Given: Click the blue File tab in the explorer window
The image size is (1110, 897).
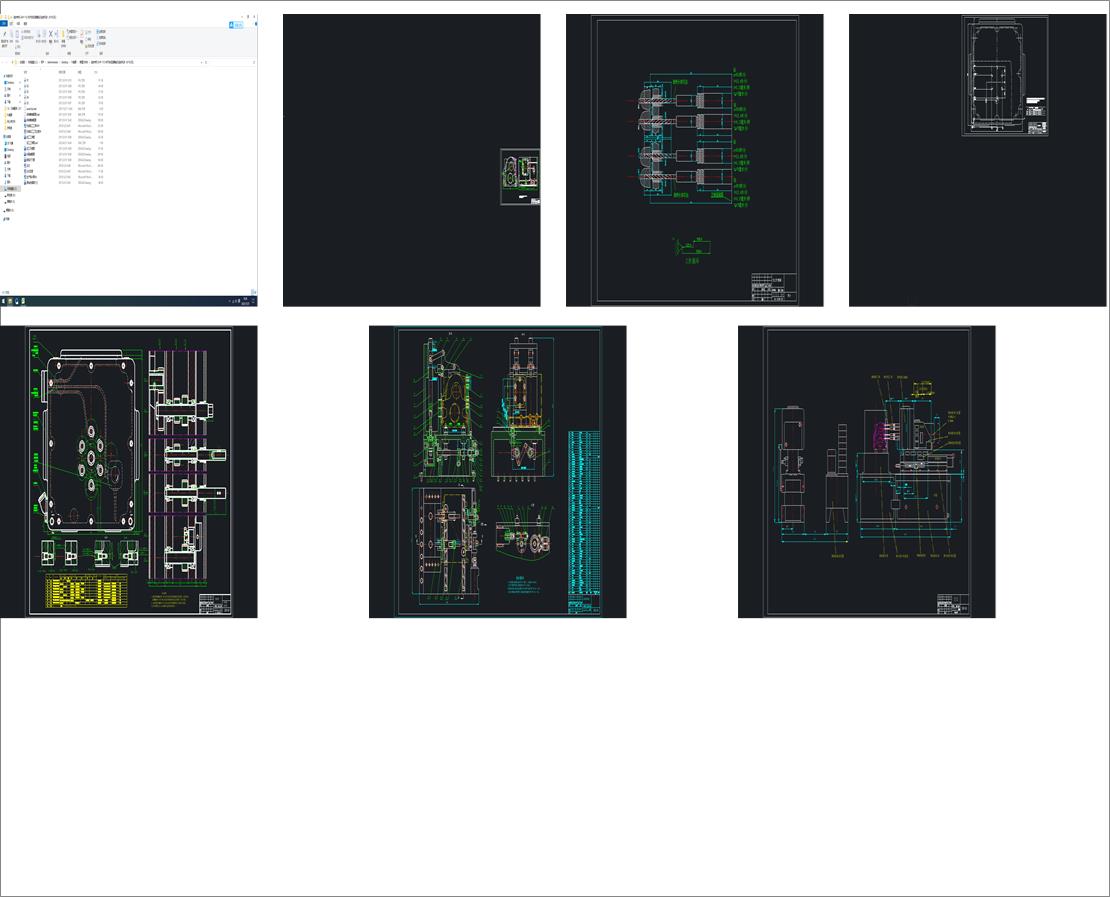Looking at the screenshot, I should [x=4, y=23].
